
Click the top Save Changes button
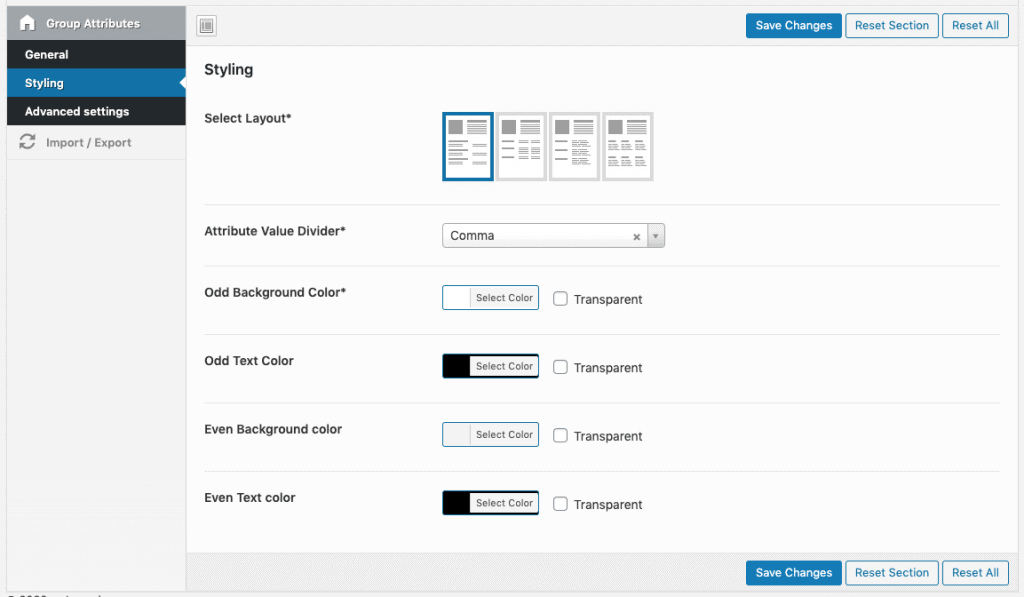pyautogui.click(x=793, y=26)
